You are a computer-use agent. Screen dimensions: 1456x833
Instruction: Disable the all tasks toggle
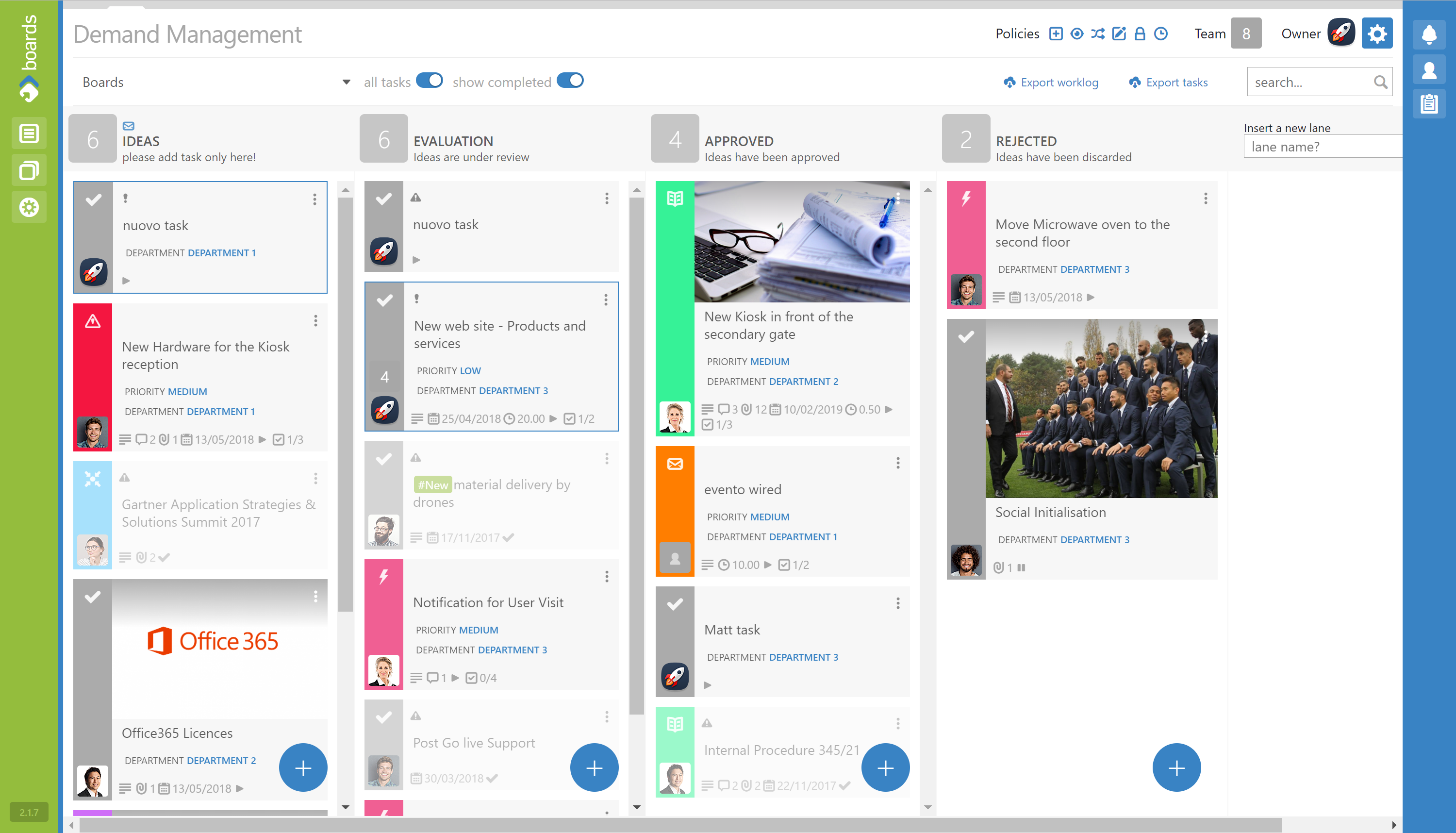(x=430, y=81)
